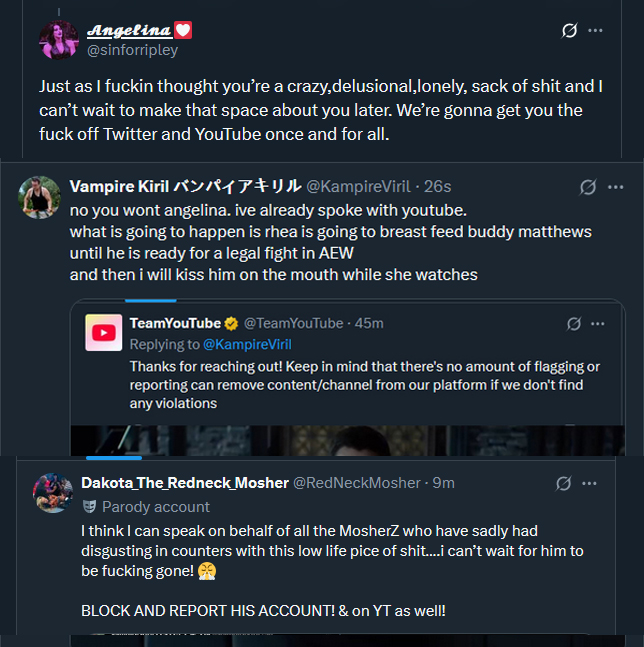
Task: Click the 45m timestamp on TeamYouTube tweet
Action: (369, 323)
